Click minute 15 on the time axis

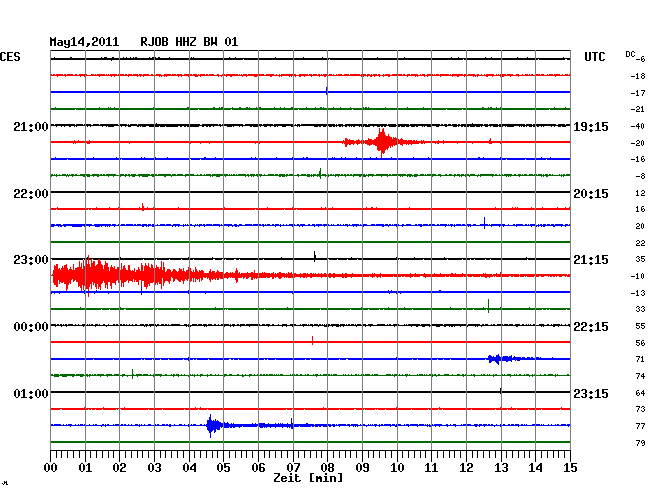click(570, 468)
